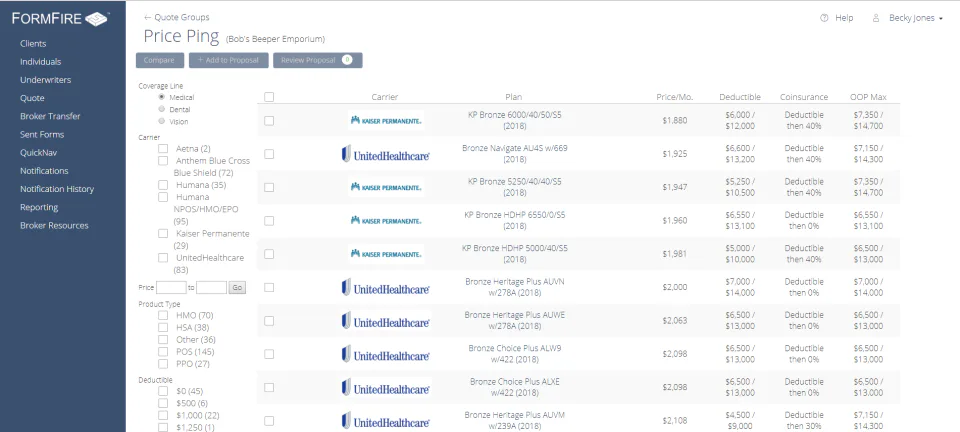
Task: Click the user profile icon beside Becky Jones
Action: tap(876, 18)
